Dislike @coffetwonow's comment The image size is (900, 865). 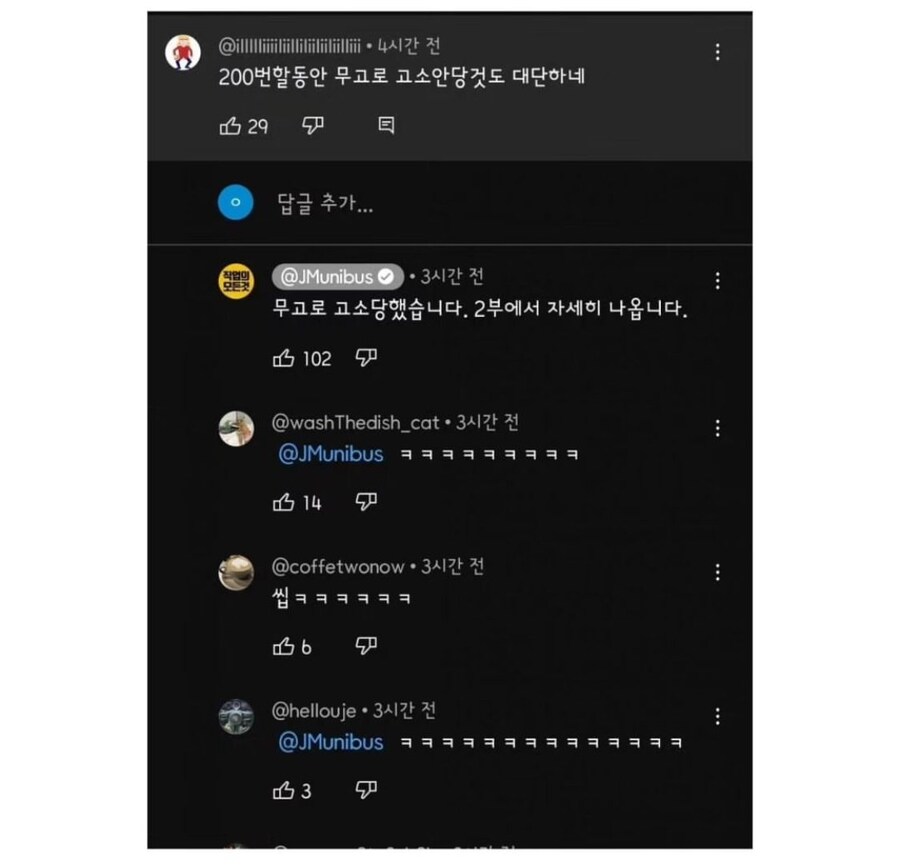click(364, 647)
